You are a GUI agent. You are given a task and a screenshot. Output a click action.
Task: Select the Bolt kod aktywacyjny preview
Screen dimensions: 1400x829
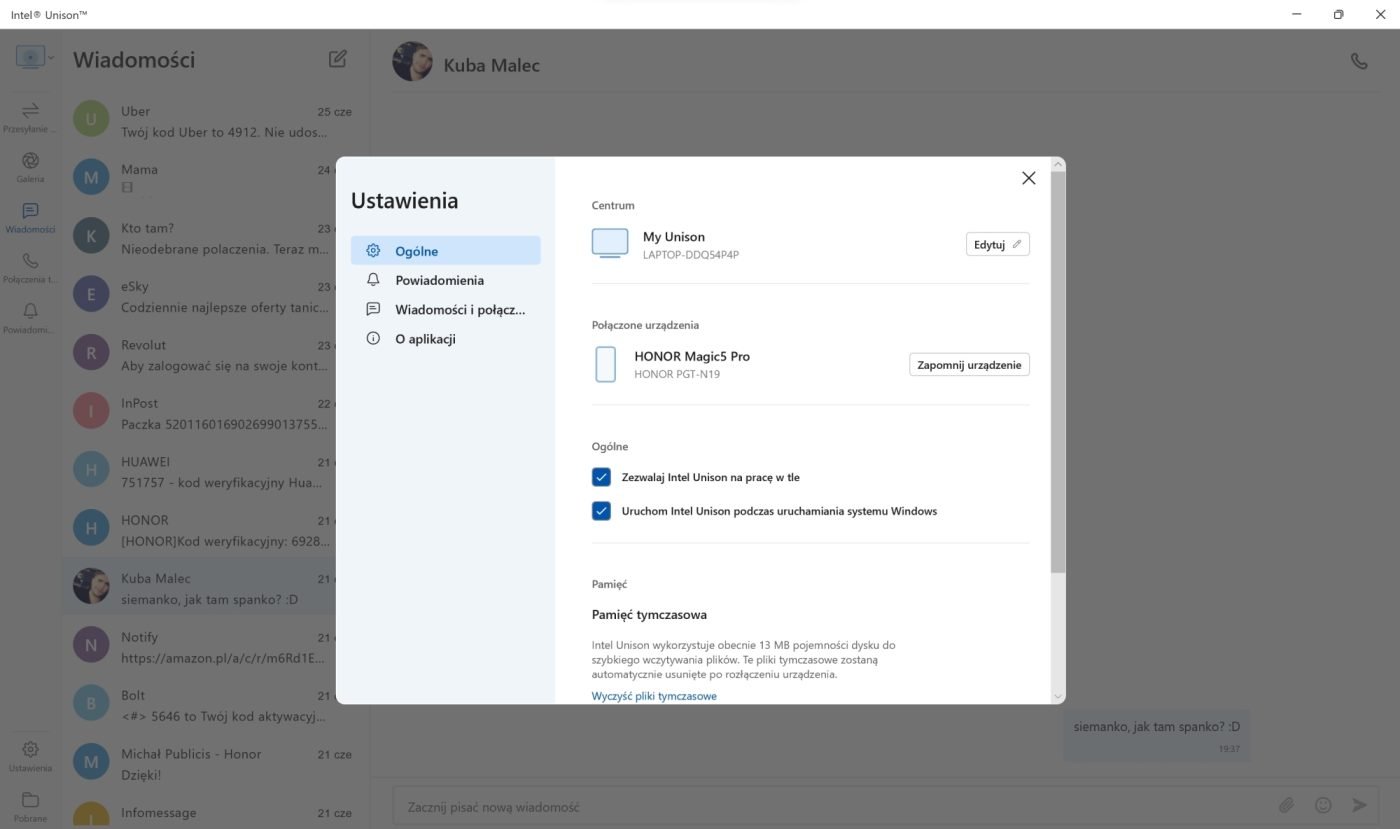tap(224, 716)
